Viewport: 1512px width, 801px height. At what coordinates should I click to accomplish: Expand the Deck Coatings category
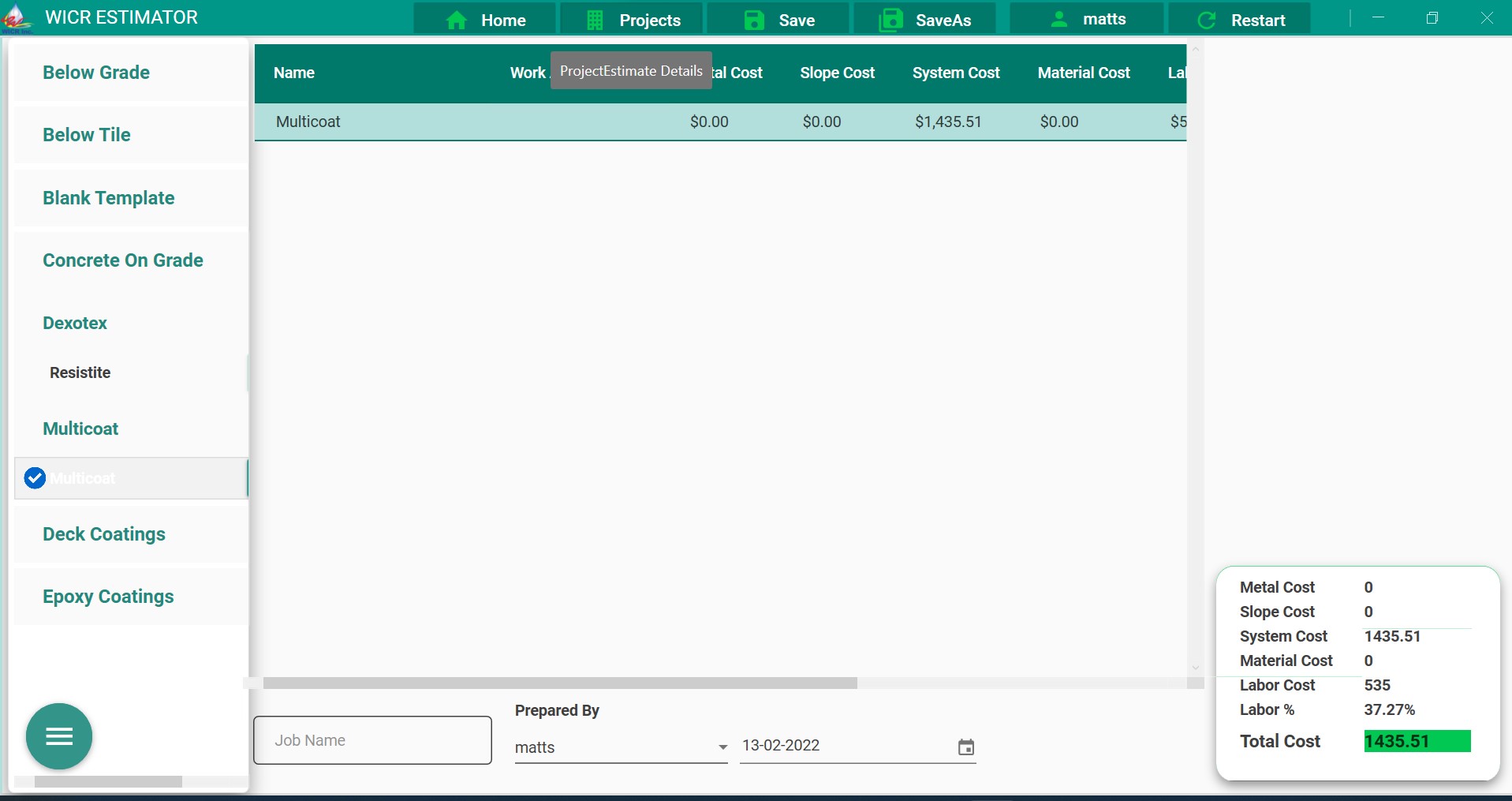131,534
